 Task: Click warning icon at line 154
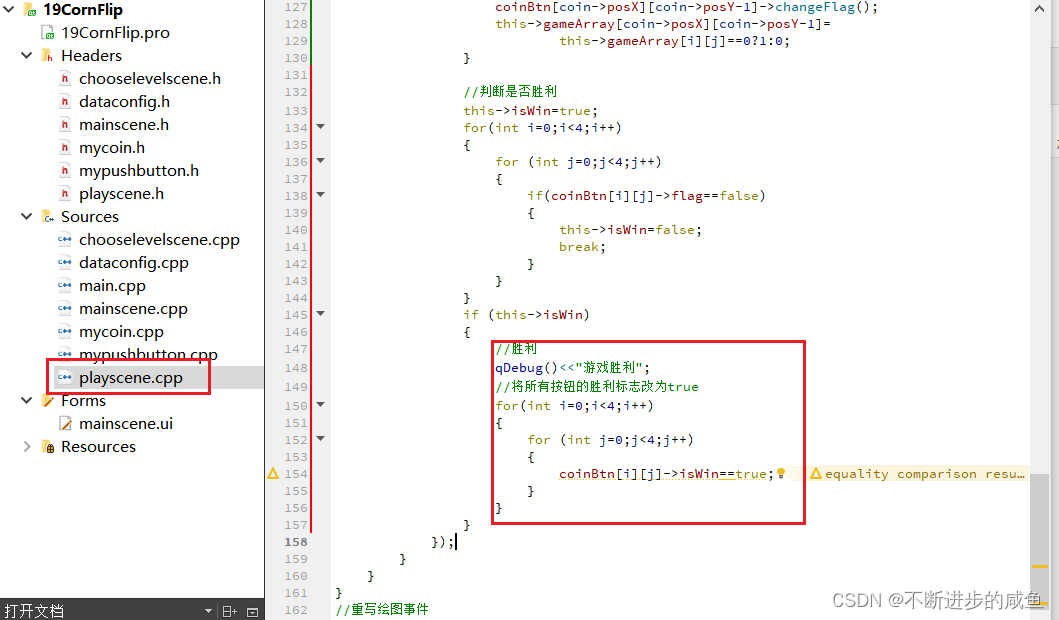(273, 473)
